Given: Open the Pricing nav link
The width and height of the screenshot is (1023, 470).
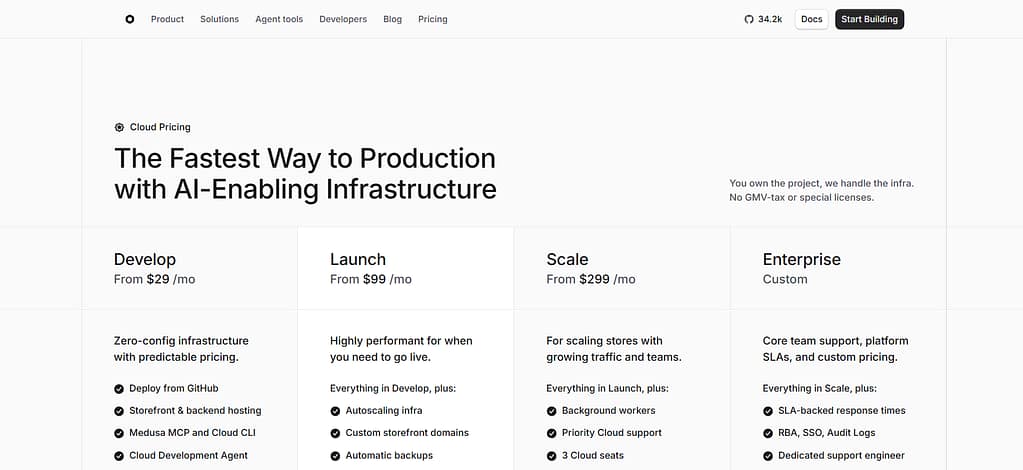Looking at the screenshot, I should click(433, 20).
